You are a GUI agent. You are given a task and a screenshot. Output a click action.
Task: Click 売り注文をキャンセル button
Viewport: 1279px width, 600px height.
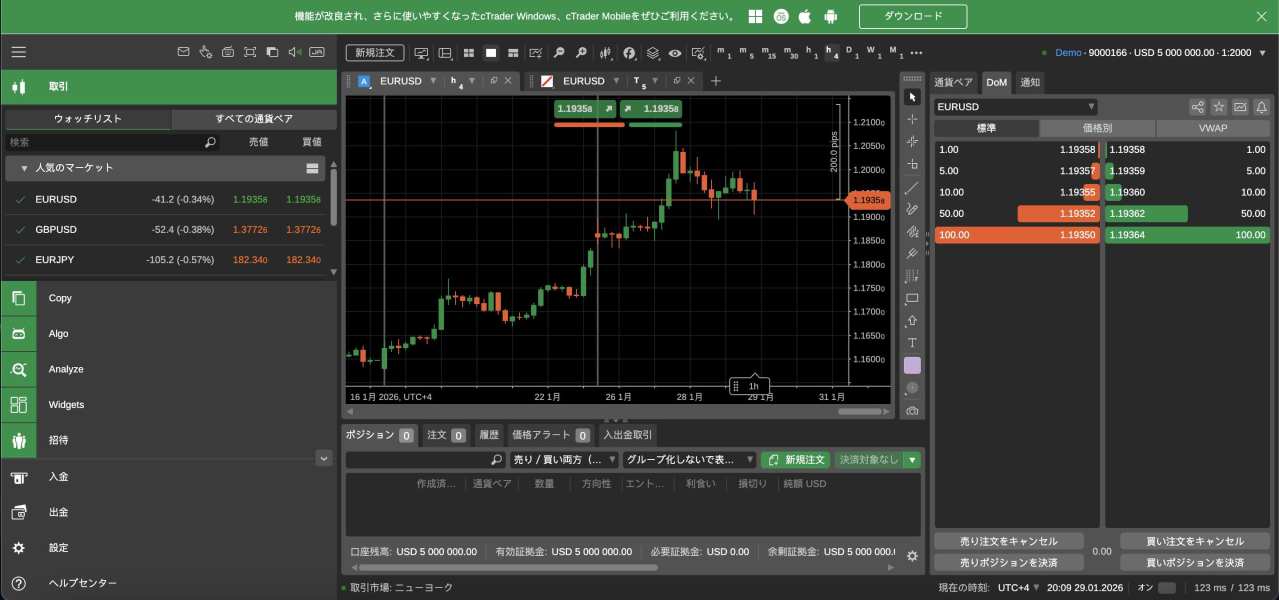tap(1008, 541)
